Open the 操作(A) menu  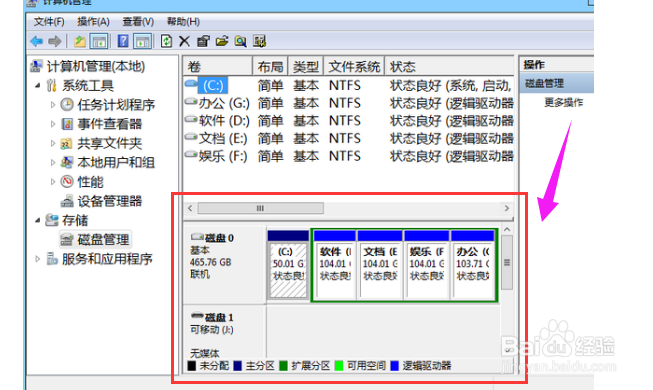(93, 21)
